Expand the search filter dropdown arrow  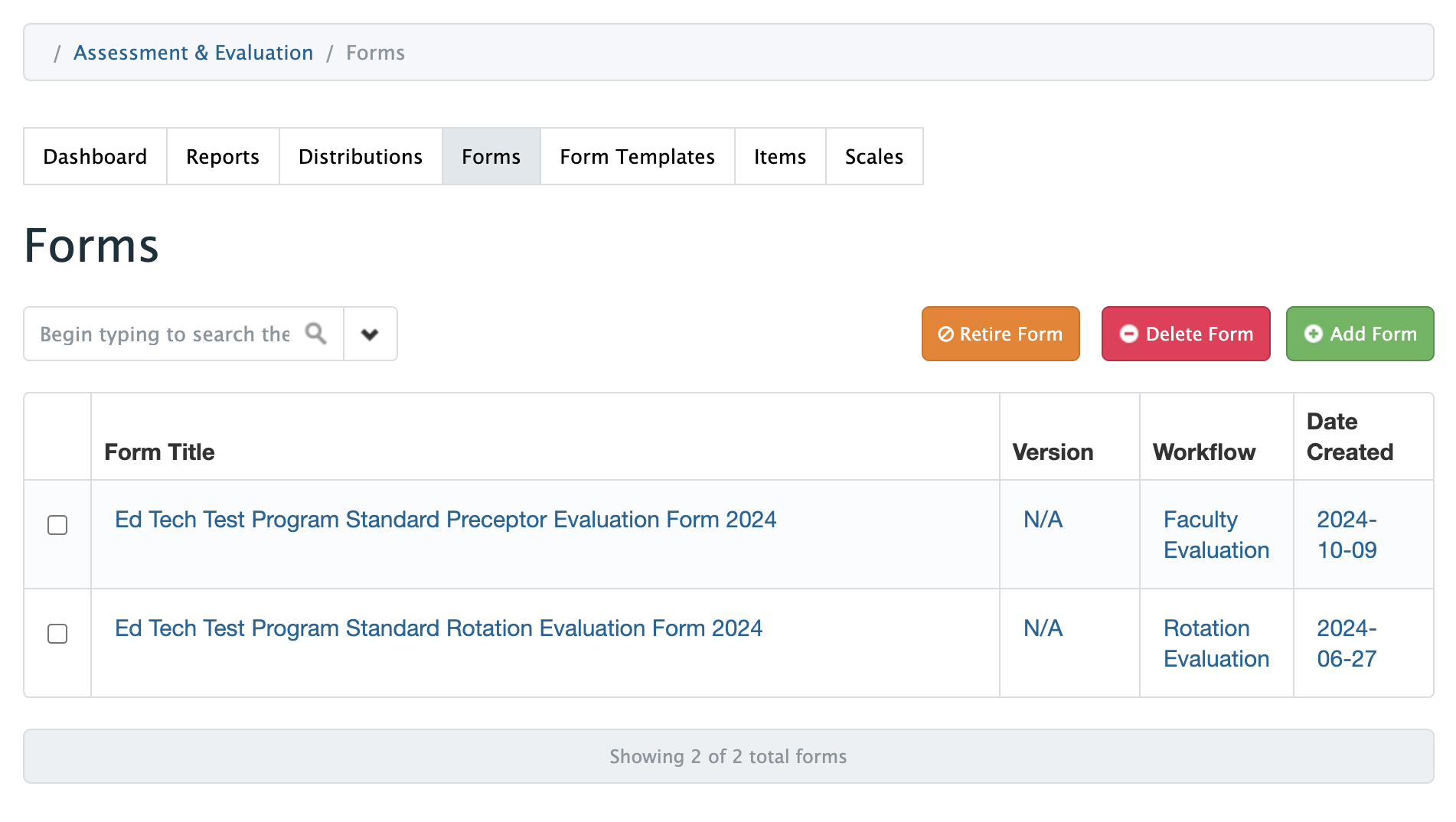(x=370, y=334)
